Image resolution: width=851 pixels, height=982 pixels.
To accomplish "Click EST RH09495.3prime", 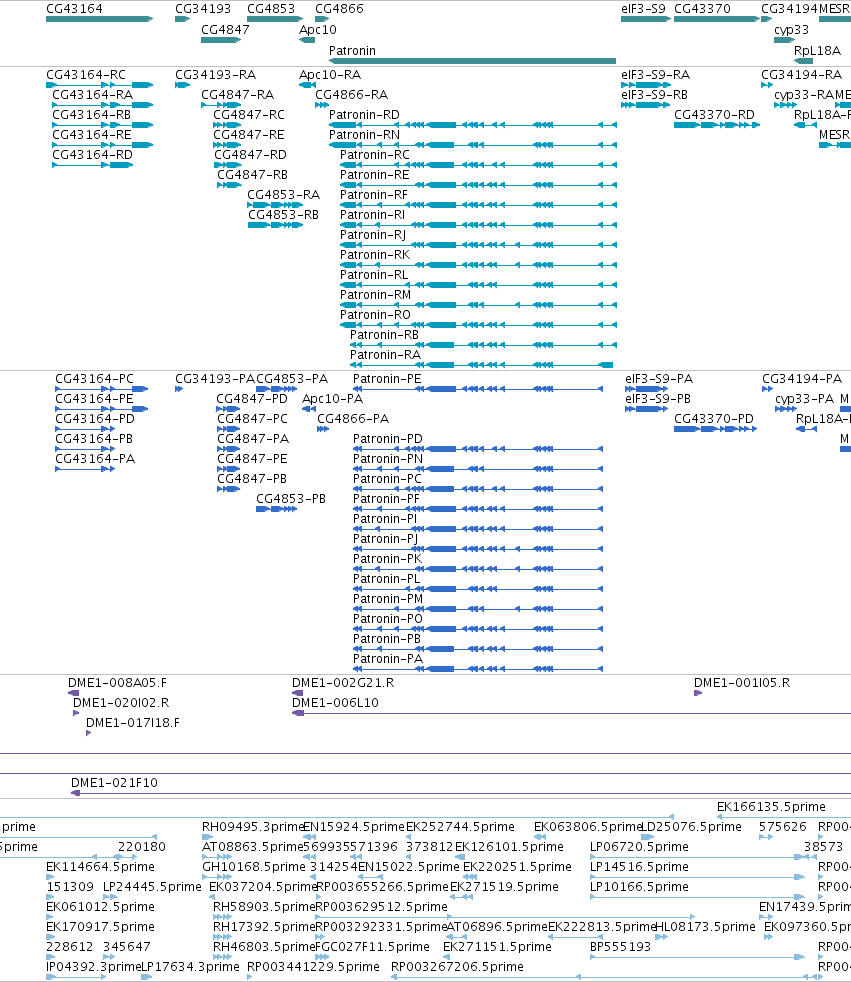I will (x=208, y=837).
